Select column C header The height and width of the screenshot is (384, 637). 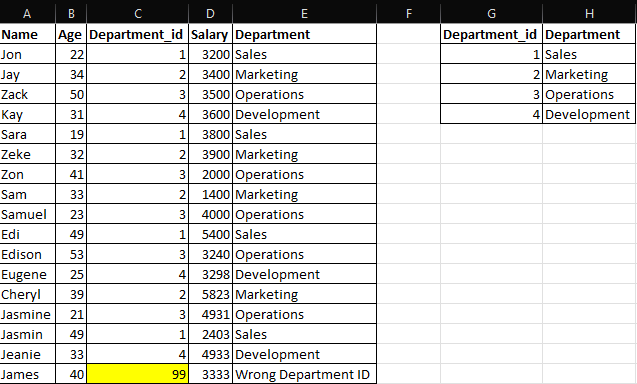(138, 13)
